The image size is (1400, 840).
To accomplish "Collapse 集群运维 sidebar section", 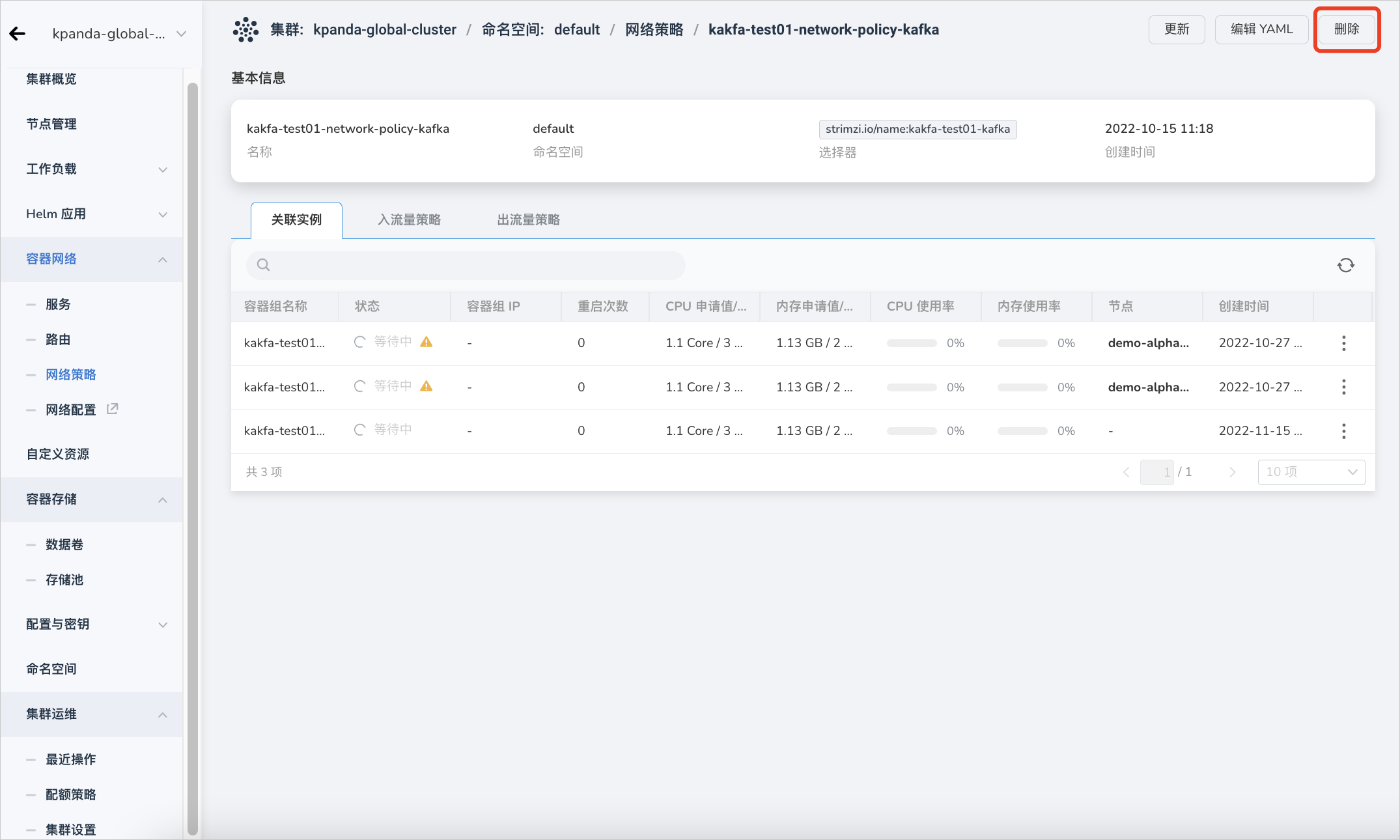I will pyautogui.click(x=91, y=714).
